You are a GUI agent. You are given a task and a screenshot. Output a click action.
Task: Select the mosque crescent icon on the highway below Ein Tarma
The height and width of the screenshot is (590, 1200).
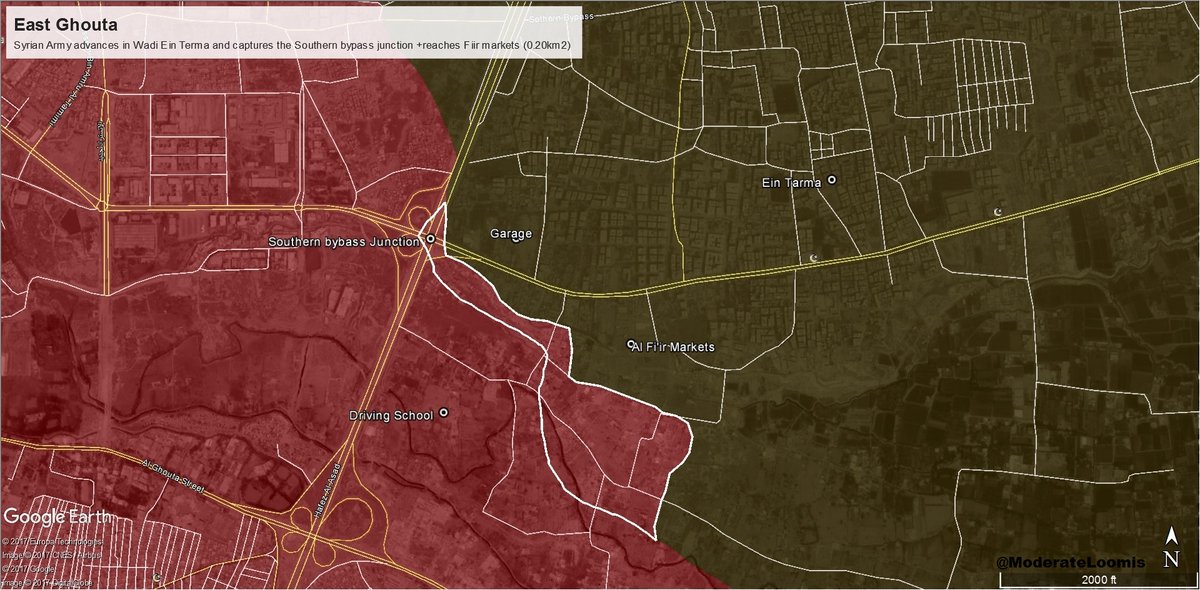[813, 258]
